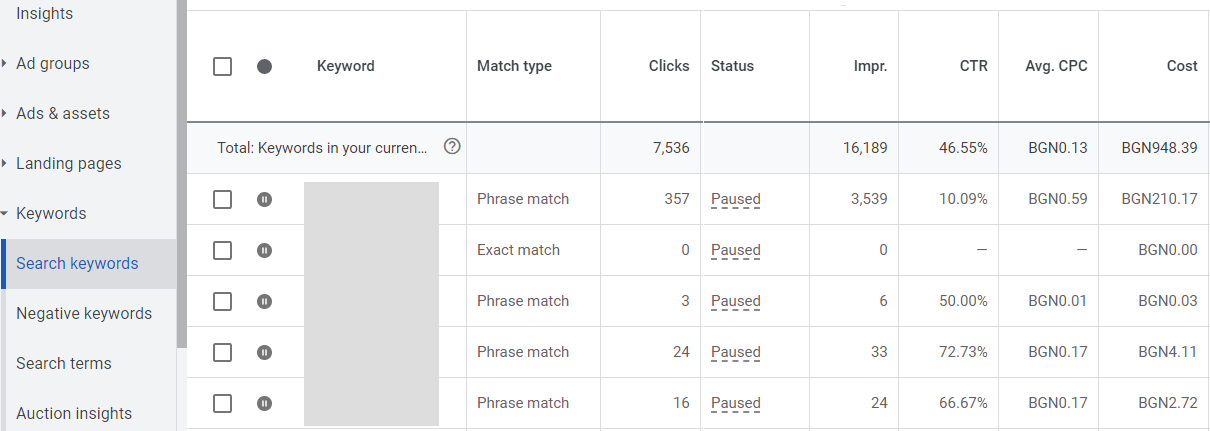
Task: Tick the select-all checkbox in table header
Action: (x=223, y=67)
